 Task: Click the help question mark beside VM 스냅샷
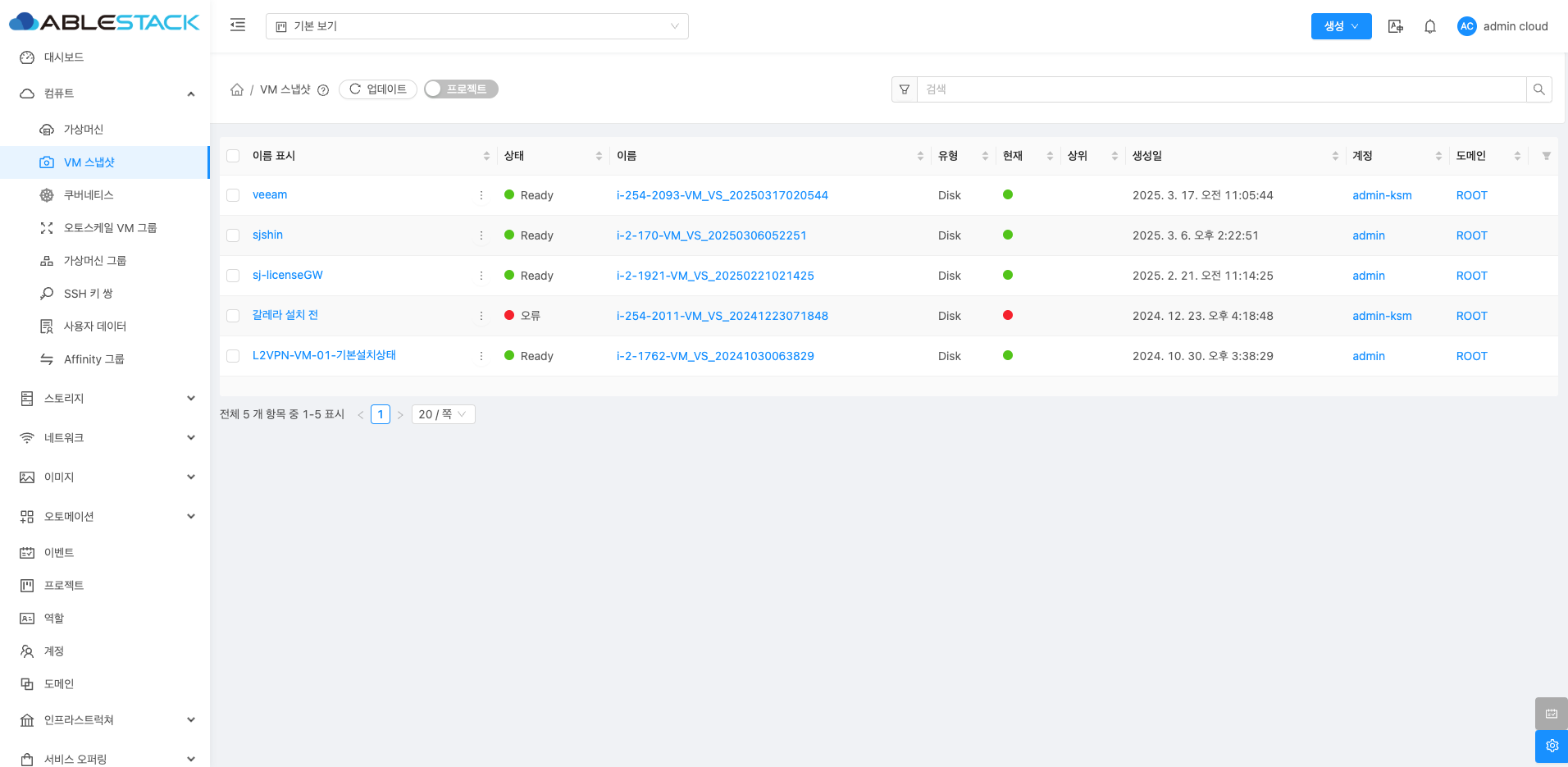323,90
